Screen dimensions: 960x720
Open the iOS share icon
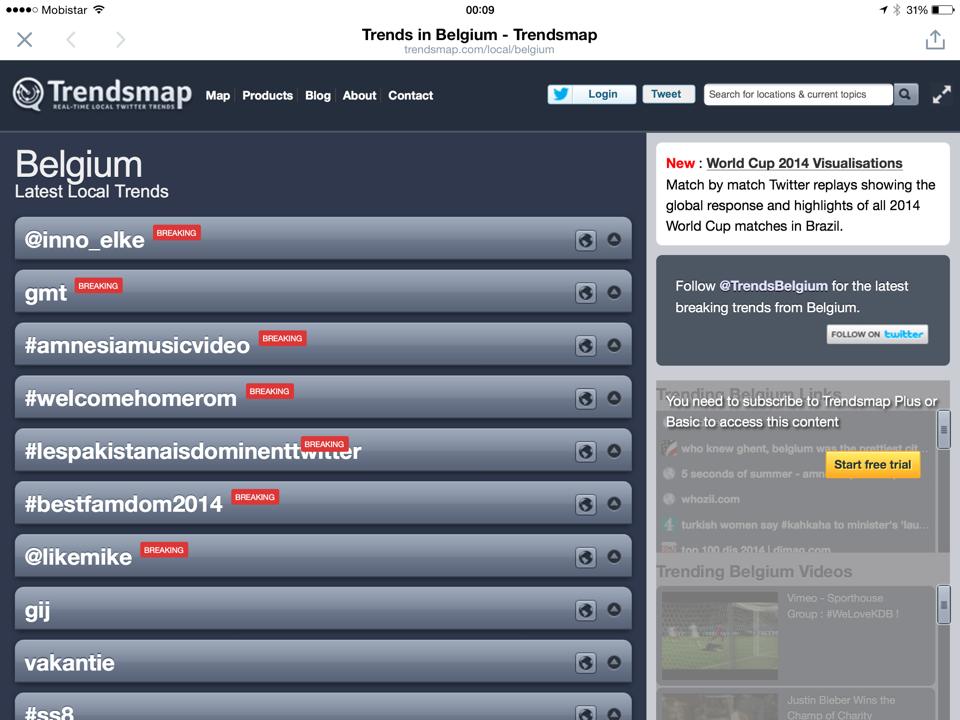pyautogui.click(x=935, y=40)
